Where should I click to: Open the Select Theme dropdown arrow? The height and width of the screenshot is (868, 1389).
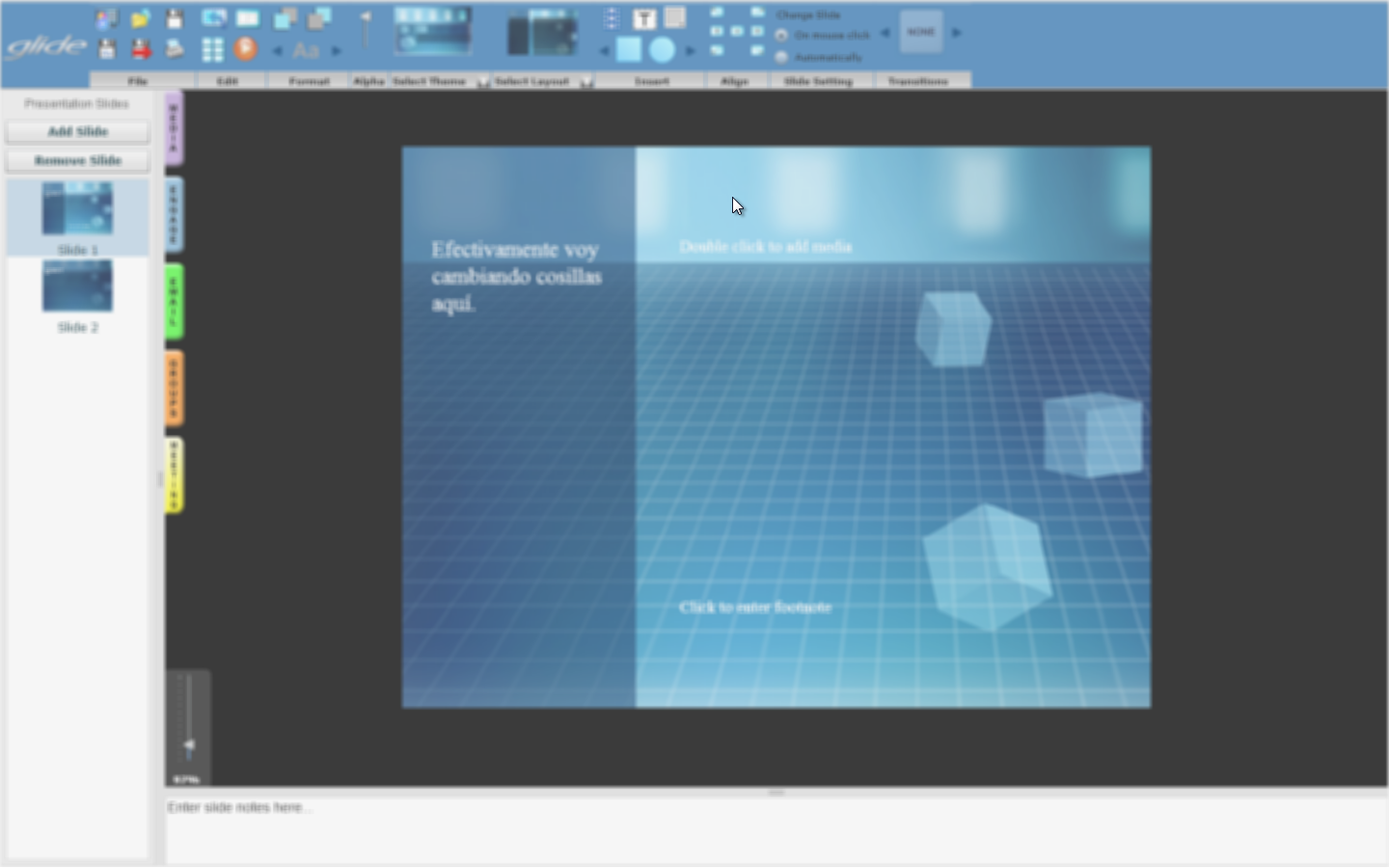click(x=482, y=83)
